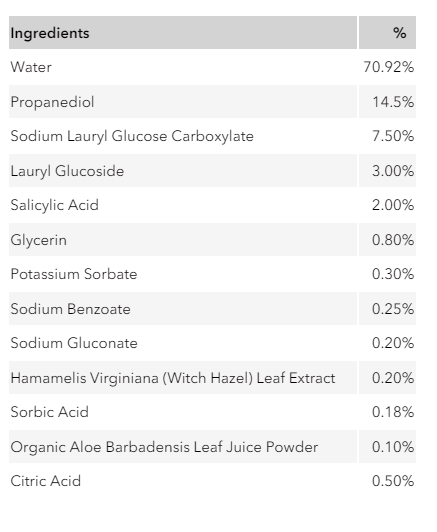Select the Propanediol row
The width and height of the screenshot is (437, 532).
click(212, 102)
